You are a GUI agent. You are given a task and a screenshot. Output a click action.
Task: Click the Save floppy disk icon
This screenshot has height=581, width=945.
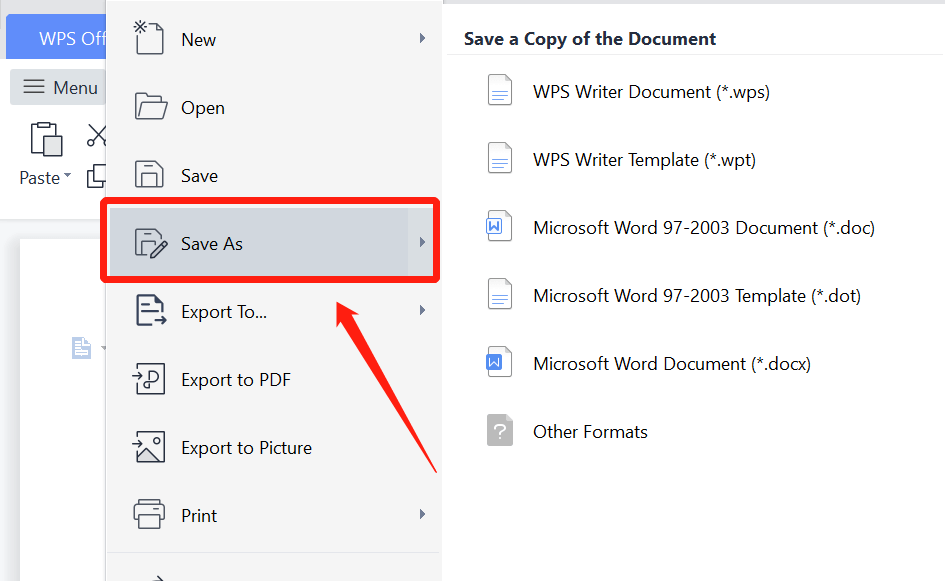149,174
